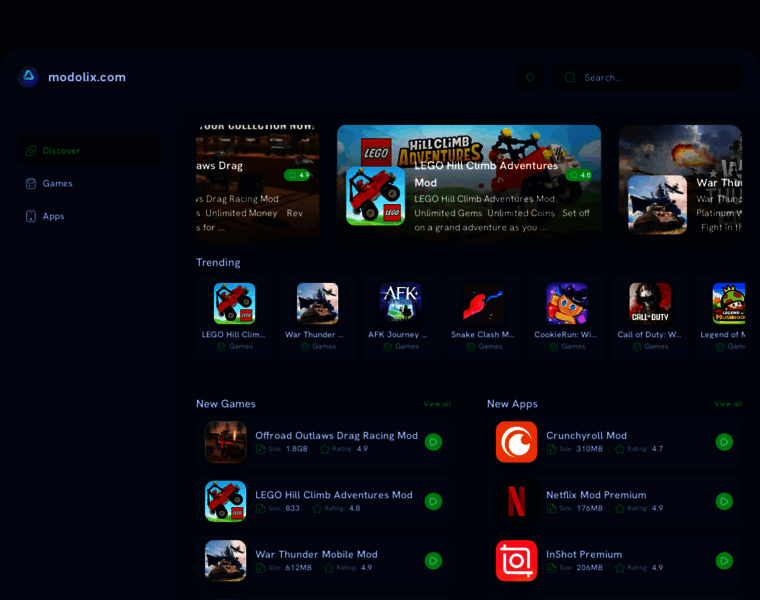Click play button for Offroad Outlaws Drag Racing
The width and height of the screenshot is (760, 600).
[433, 442]
